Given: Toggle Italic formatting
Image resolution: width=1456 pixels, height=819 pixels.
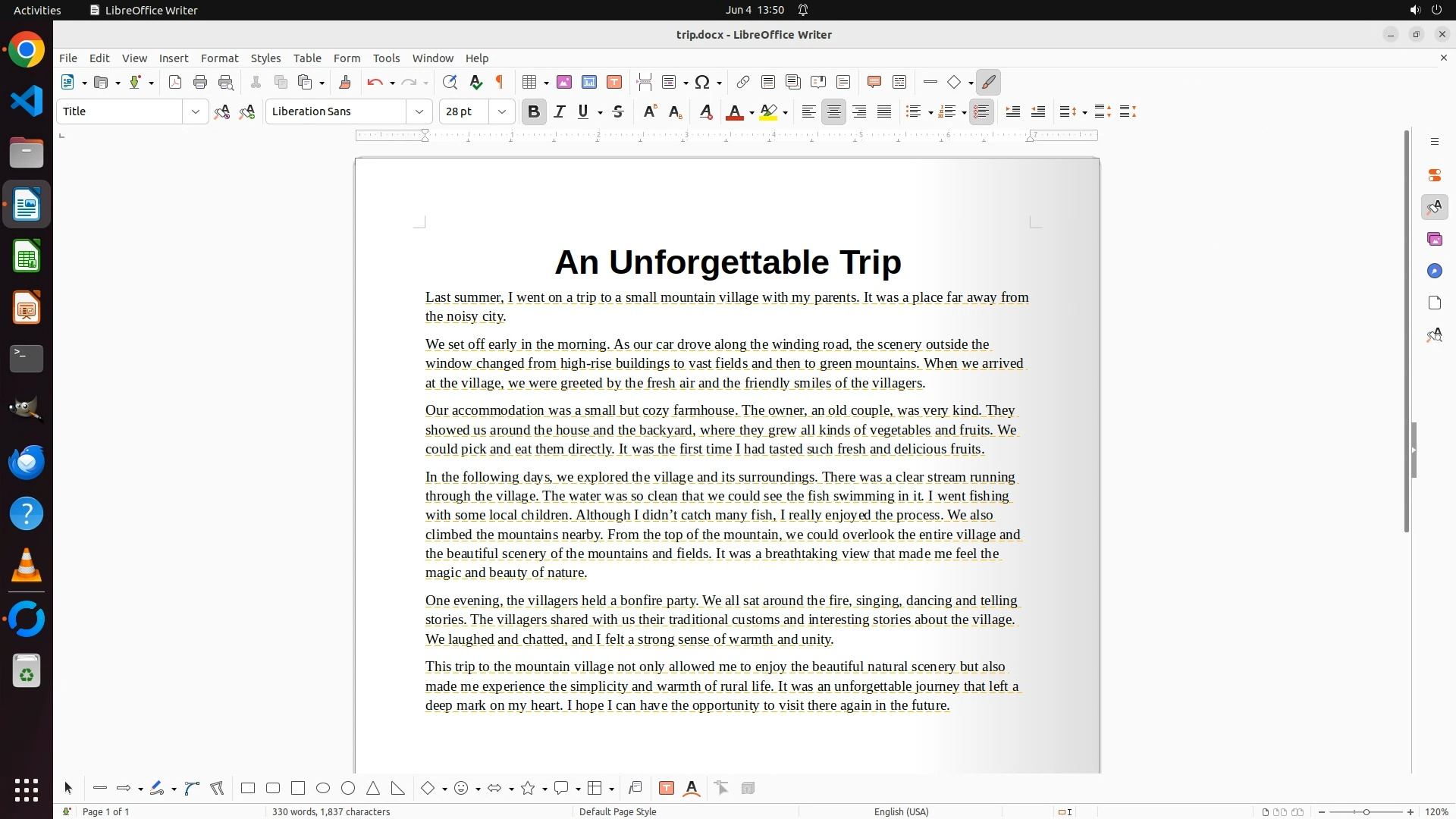Looking at the screenshot, I should pyautogui.click(x=560, y=112).
